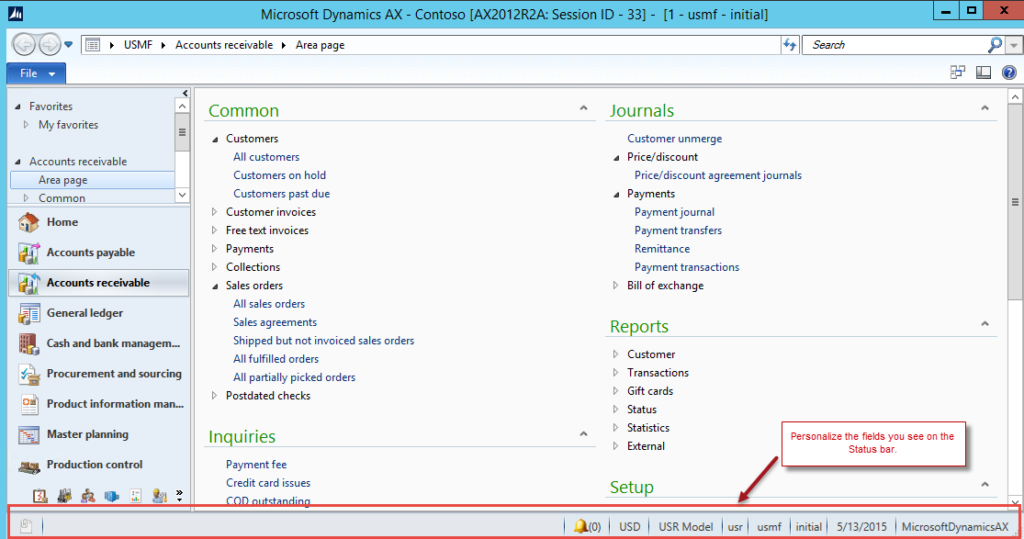This screenshot has height=539, width=1024.
Task: Click the back navigation arrow button
Action: pyautogui.click(x=24, y=44)
